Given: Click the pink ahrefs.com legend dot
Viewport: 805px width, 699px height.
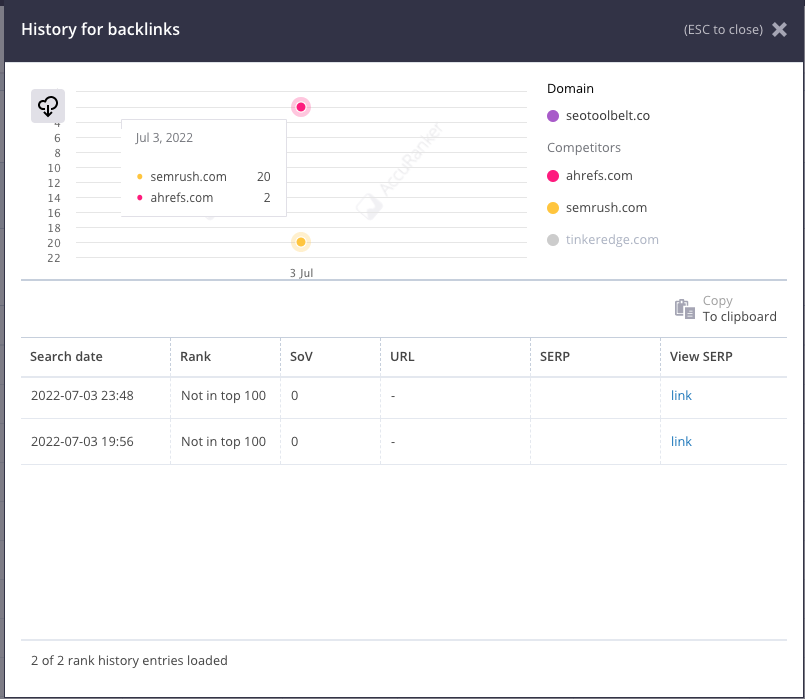Looking at the screenshot, I should [x=553, y=176].
